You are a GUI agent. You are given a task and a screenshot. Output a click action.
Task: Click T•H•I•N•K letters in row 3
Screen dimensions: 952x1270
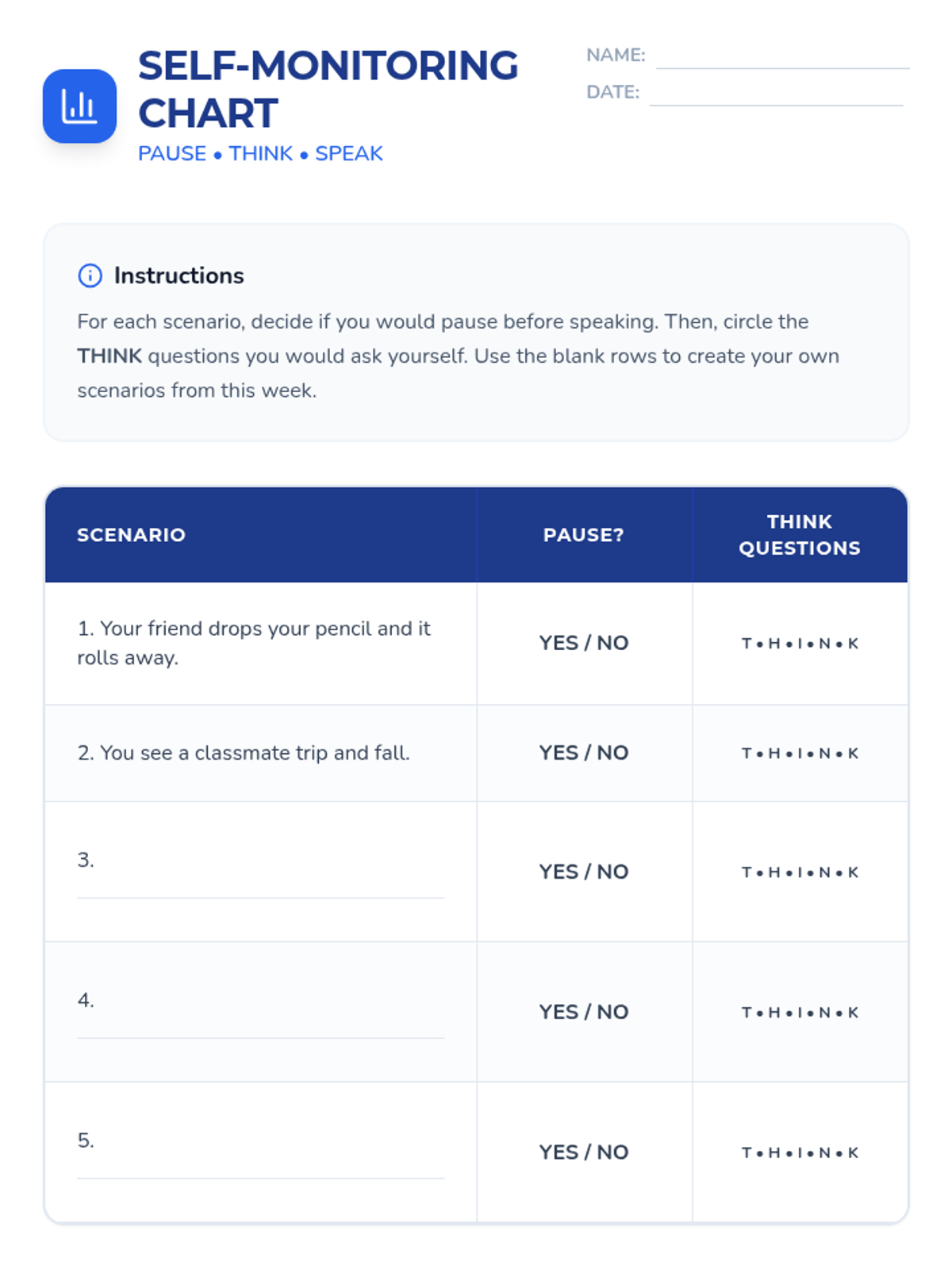click(800, 872)
